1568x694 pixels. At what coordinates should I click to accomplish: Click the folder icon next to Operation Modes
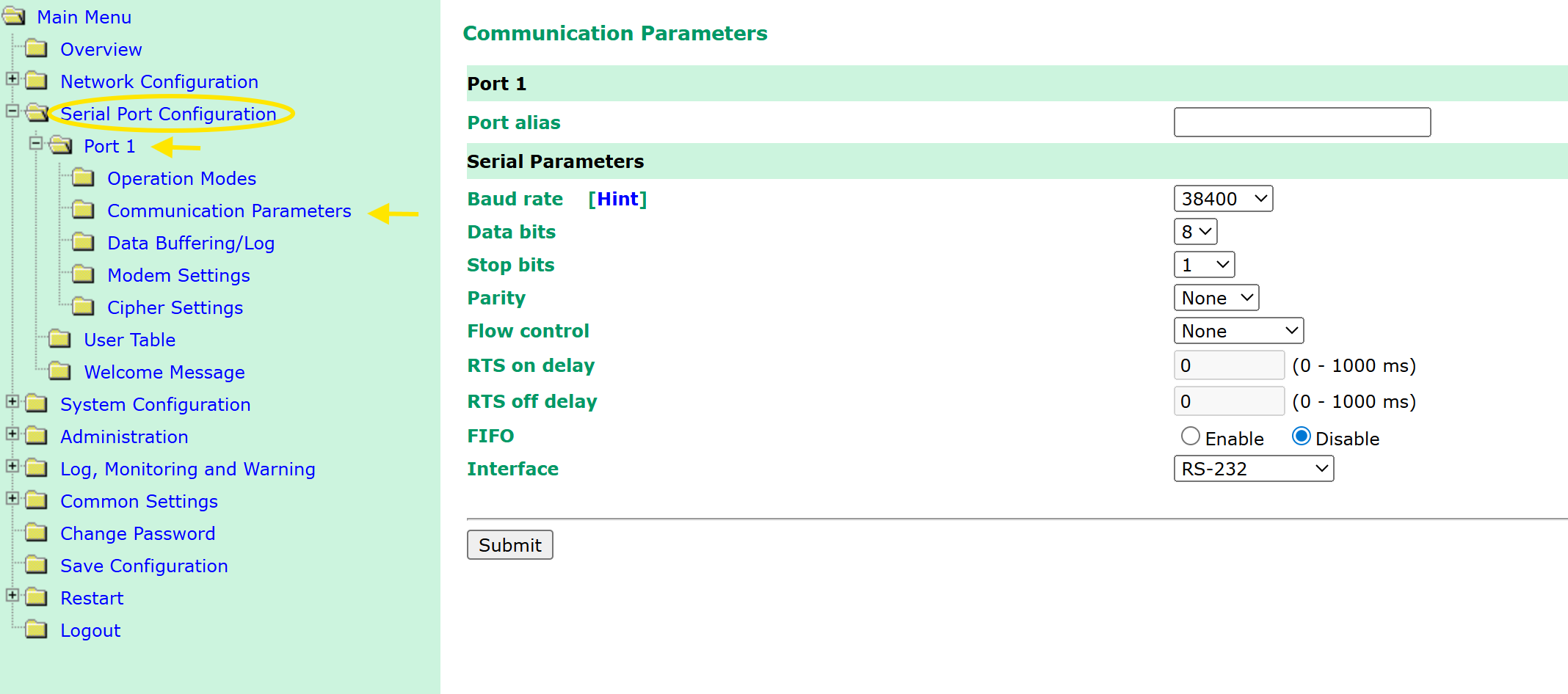click(x=83, y=178)
